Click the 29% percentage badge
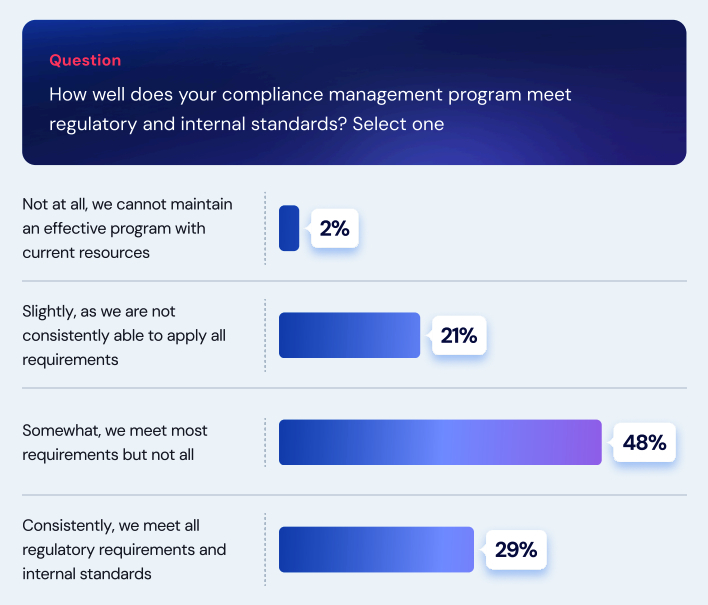This screenshot has height=605, width=708. click(x=516, y=549)
